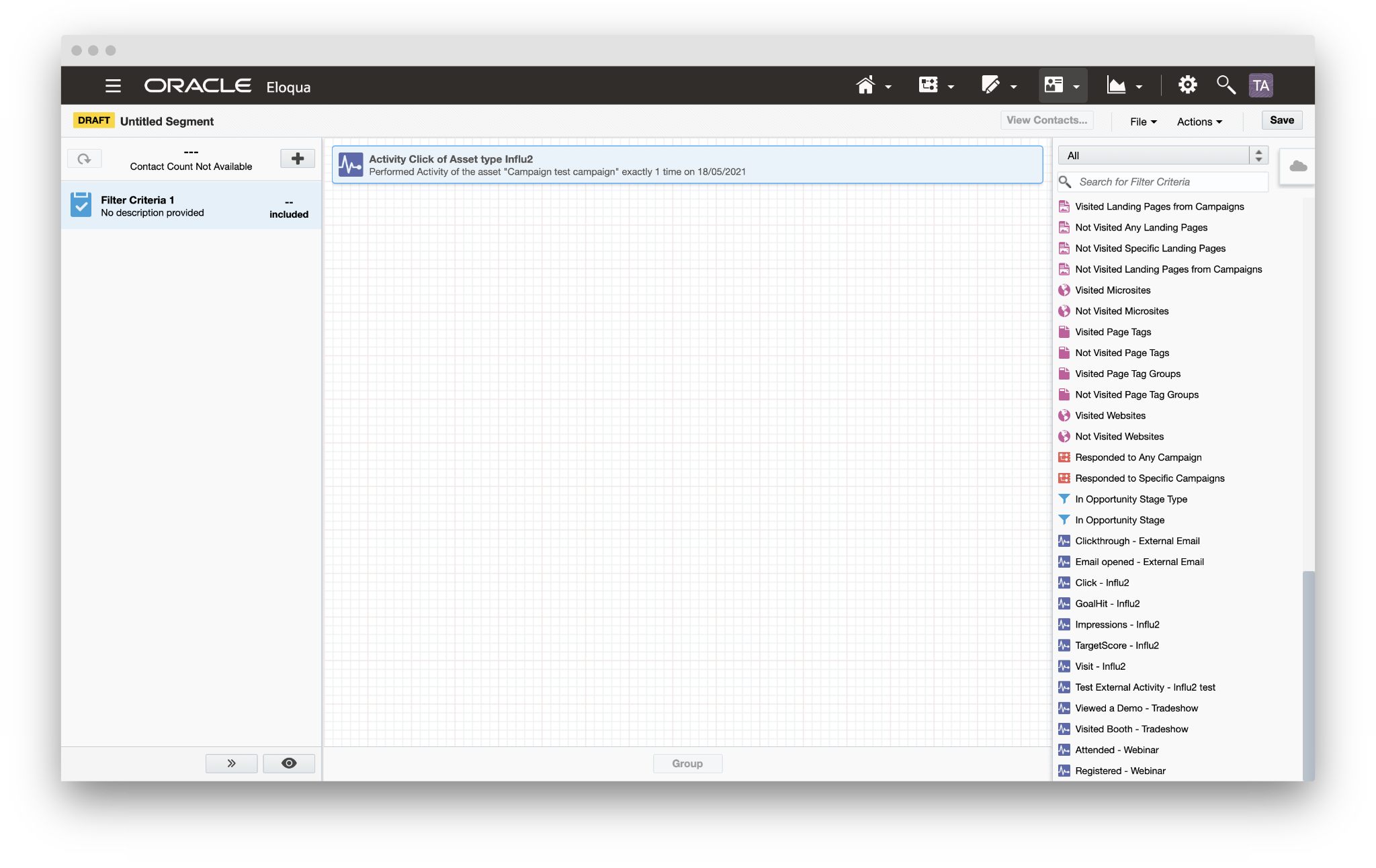Image resolution: width=1376 pixels, height=868 pixels.
Task: Click the Search for Filter Criteria field
Action: pos(1169,182)
